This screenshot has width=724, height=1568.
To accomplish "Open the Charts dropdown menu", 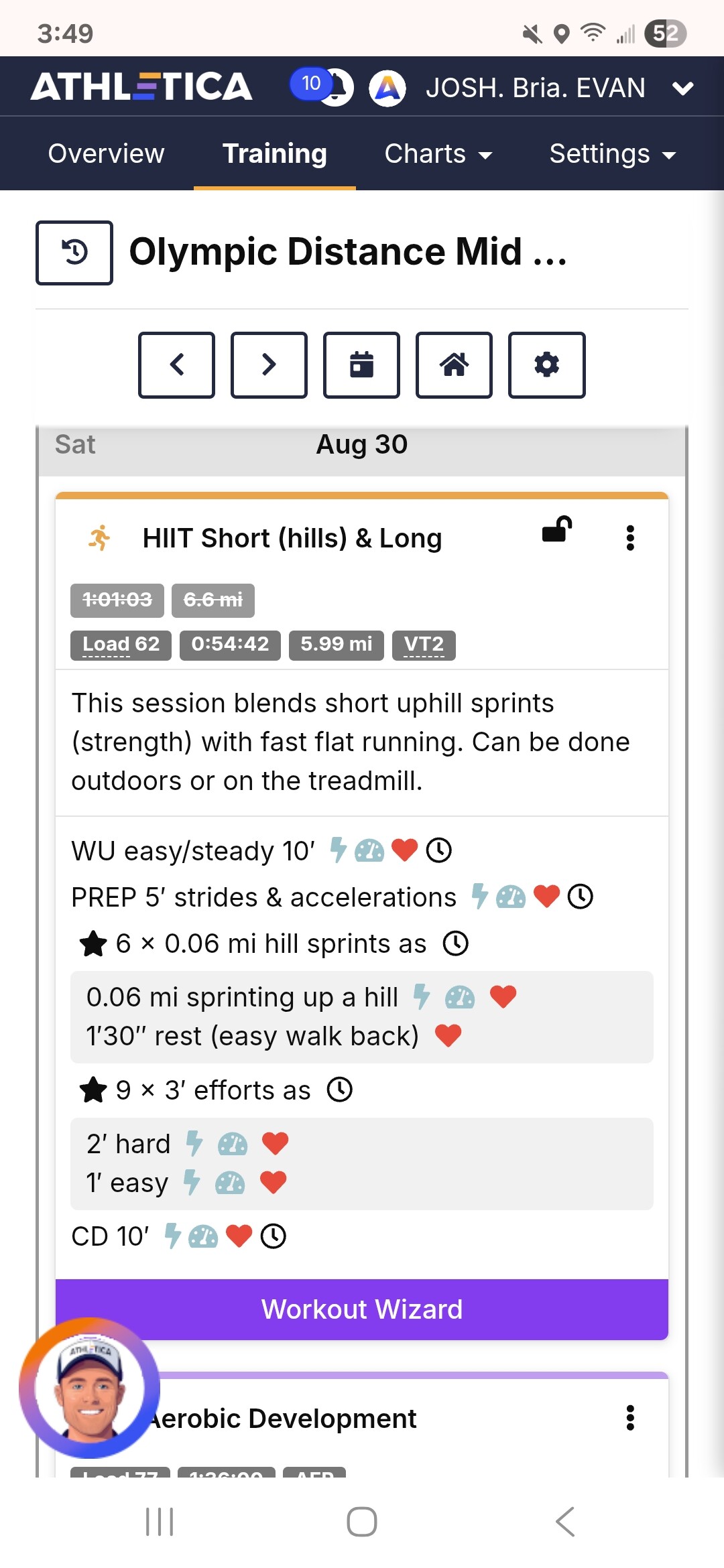I will coord(438,154).
